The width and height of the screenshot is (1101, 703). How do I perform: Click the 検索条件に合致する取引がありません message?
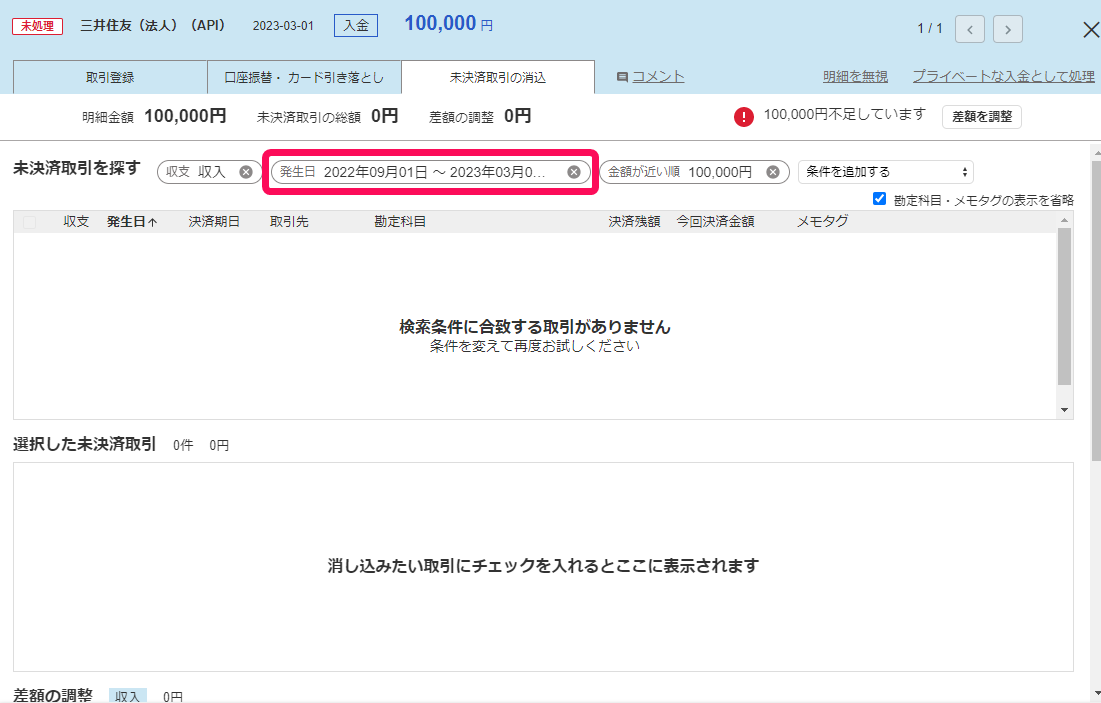pos(535,327)
